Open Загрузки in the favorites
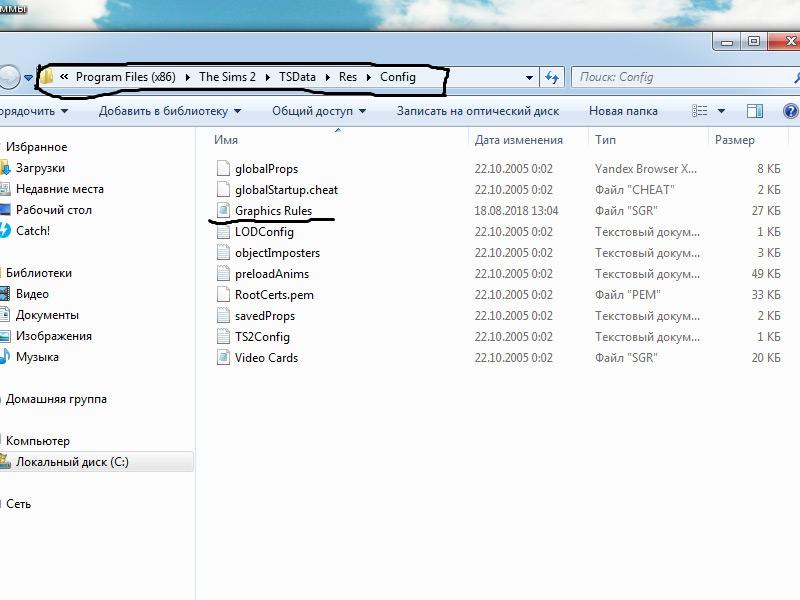The image size is (800, 600). click(x=40, y=168)
